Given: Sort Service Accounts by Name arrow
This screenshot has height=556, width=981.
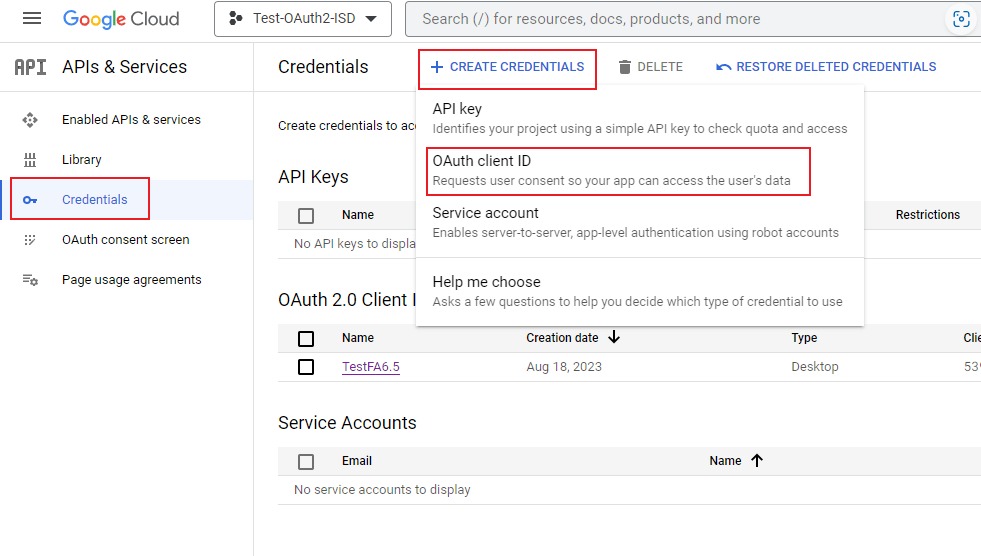Looking at the screenshot, I should 757,461.
